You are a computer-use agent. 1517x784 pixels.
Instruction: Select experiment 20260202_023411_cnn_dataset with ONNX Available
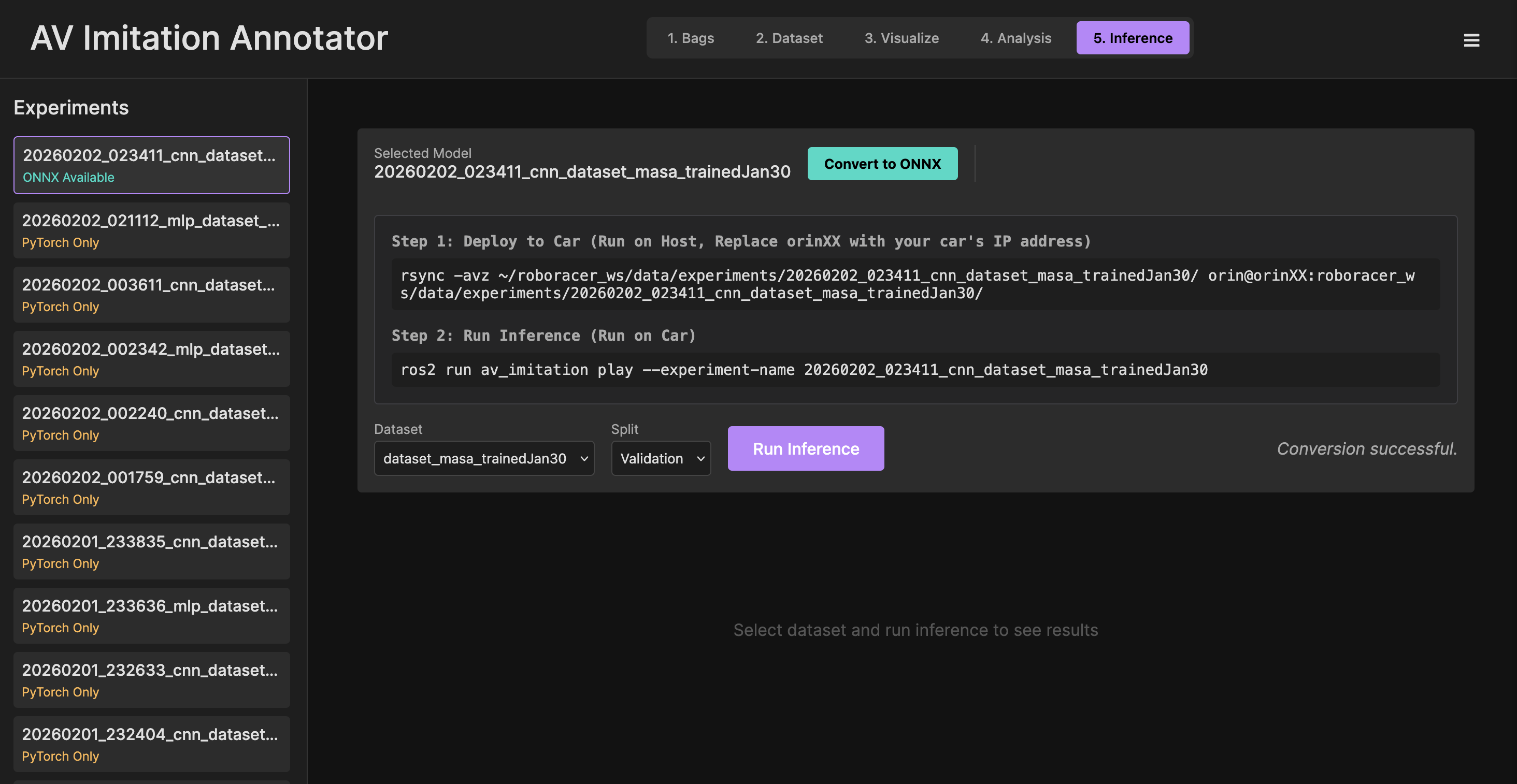[151, 165]
